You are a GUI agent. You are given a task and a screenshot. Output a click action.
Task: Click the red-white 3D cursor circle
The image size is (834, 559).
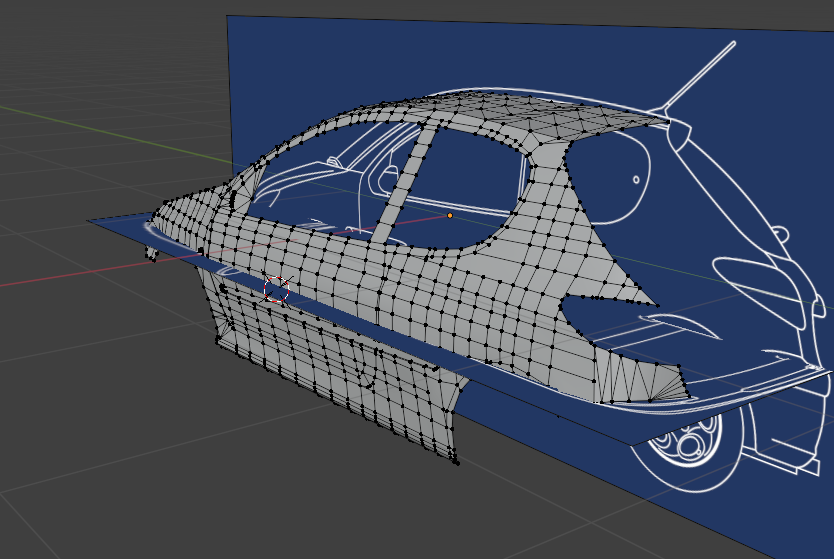pyautogui.click(x=277, y=290)
